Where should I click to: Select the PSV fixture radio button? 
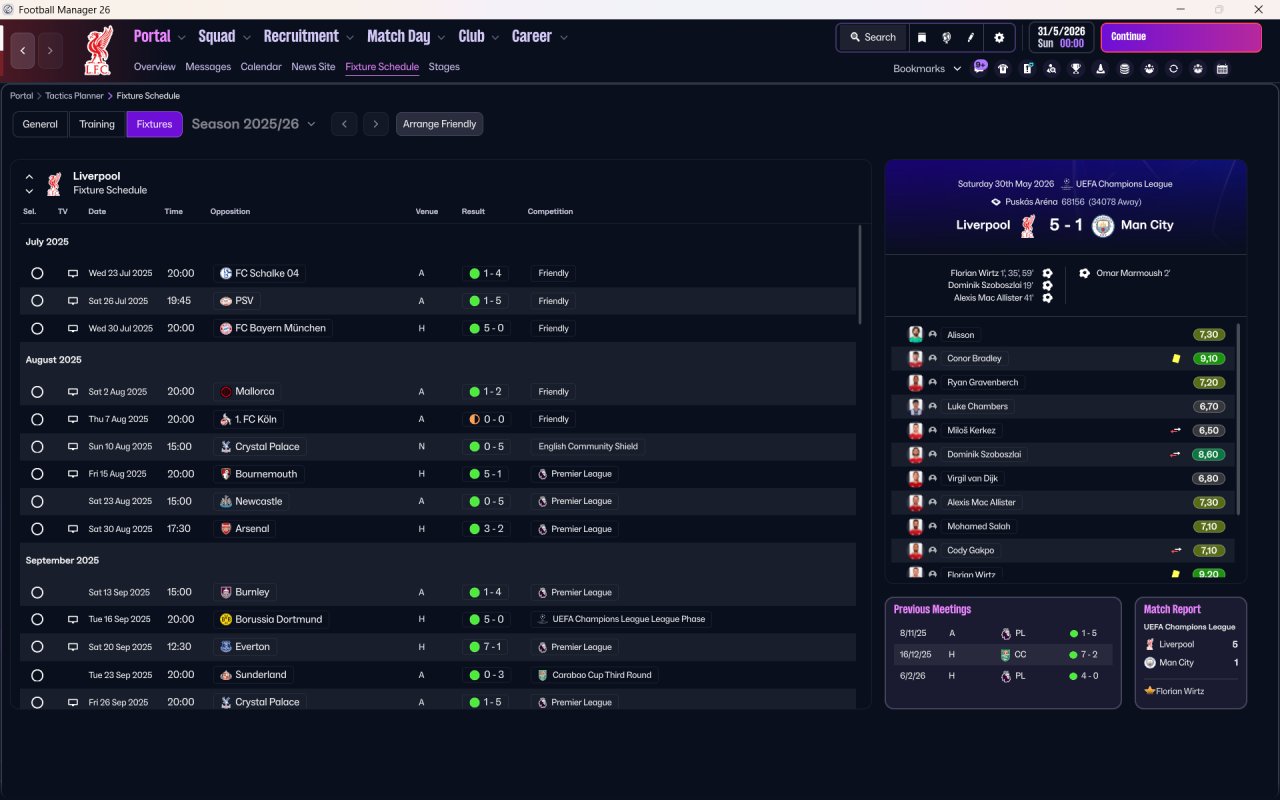pyautogui.click(x=37, y=301)
